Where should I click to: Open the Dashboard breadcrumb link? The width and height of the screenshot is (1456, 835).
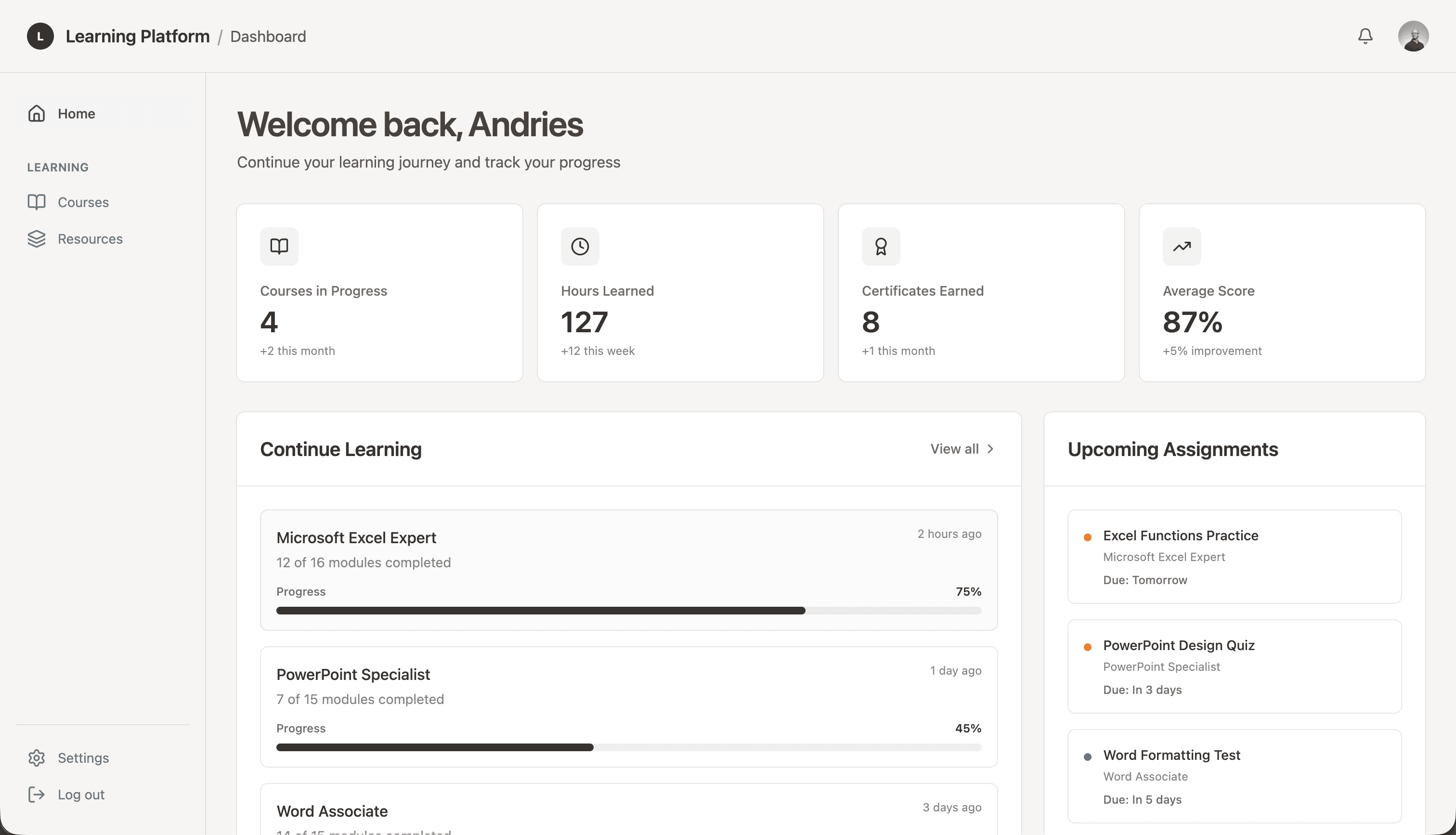pyautogui.click(x=268, y=36)
